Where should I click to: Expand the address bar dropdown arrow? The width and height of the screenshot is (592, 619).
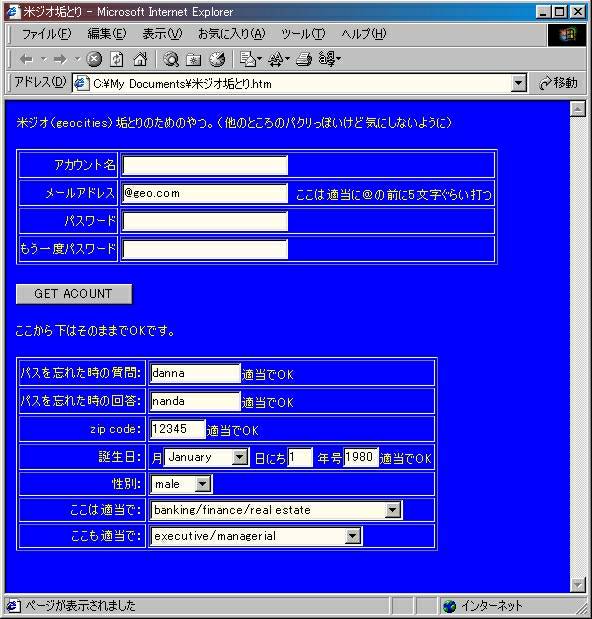[518, 83]
